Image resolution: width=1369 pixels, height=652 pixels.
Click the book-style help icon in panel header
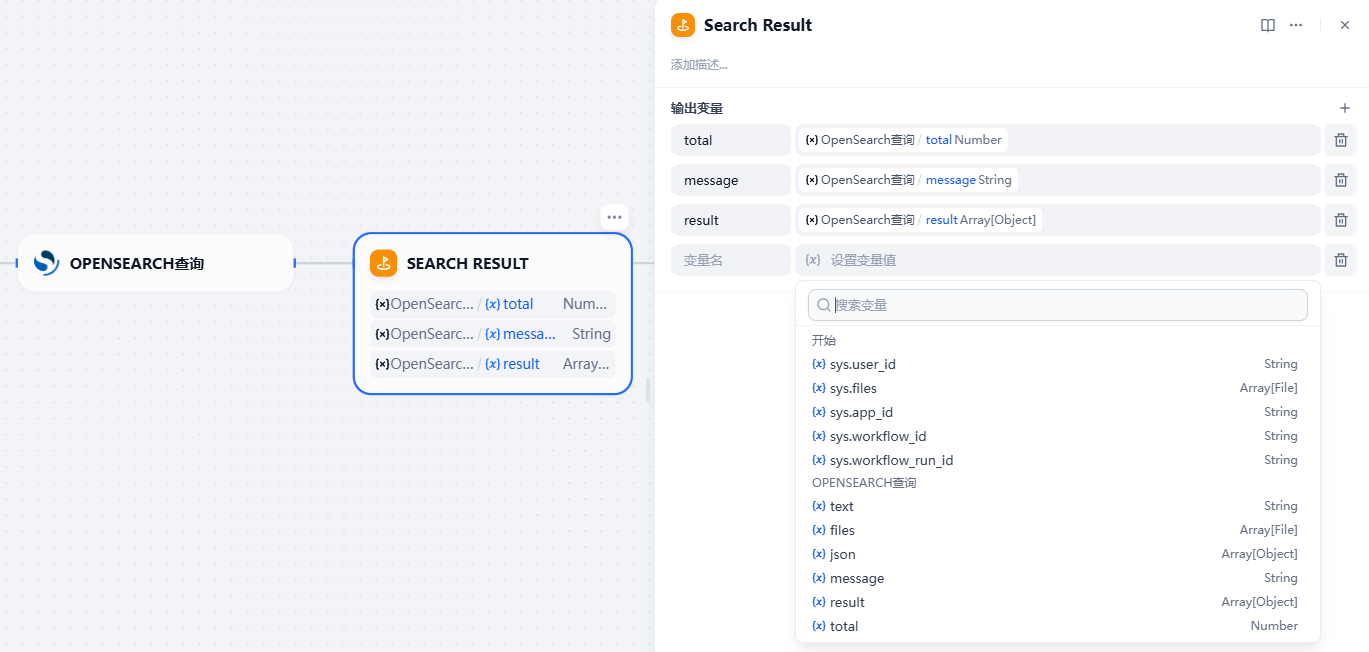pos(1268,25)
